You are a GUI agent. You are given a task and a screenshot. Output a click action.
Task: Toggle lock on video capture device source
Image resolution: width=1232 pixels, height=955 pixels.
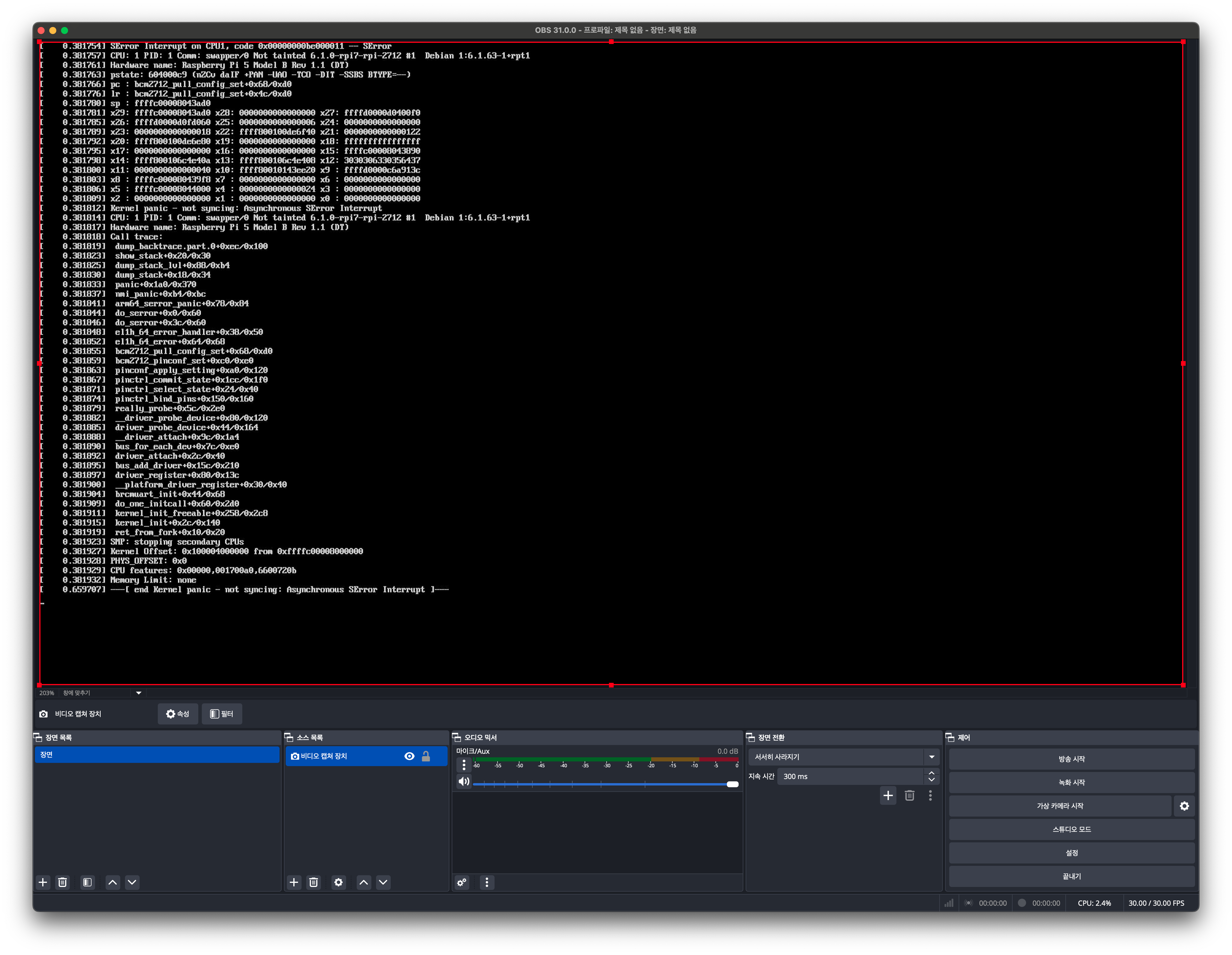point(426,756)
